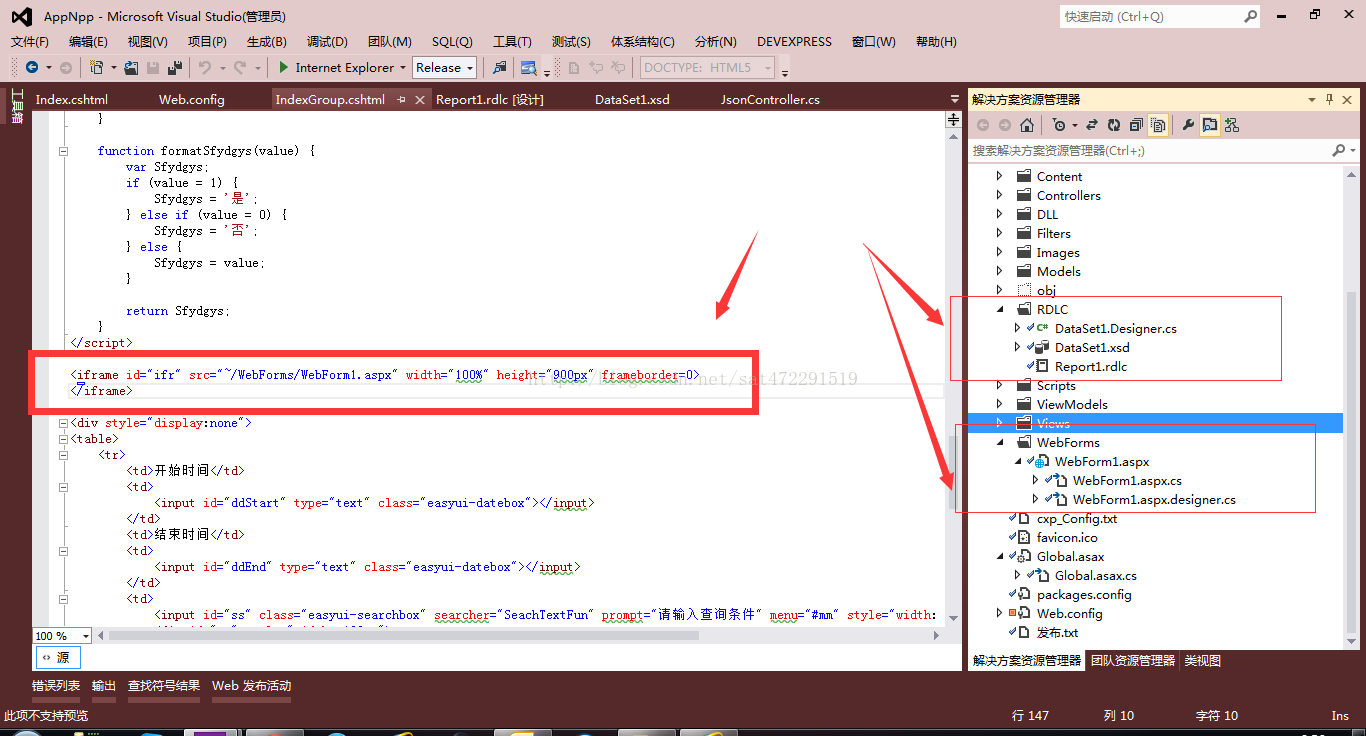
Task: Open Properties wrench icon in Solution Explorer
Action: [1188, 125]
